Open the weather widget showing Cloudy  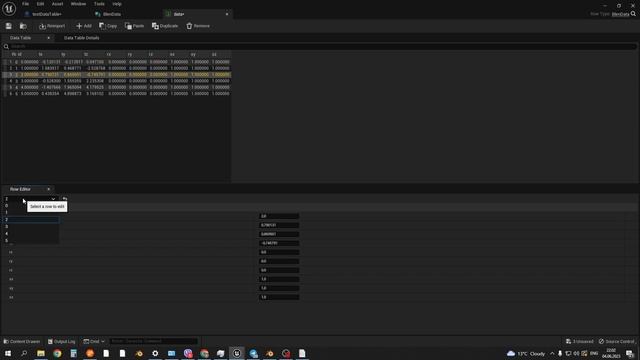coord(526,353)
